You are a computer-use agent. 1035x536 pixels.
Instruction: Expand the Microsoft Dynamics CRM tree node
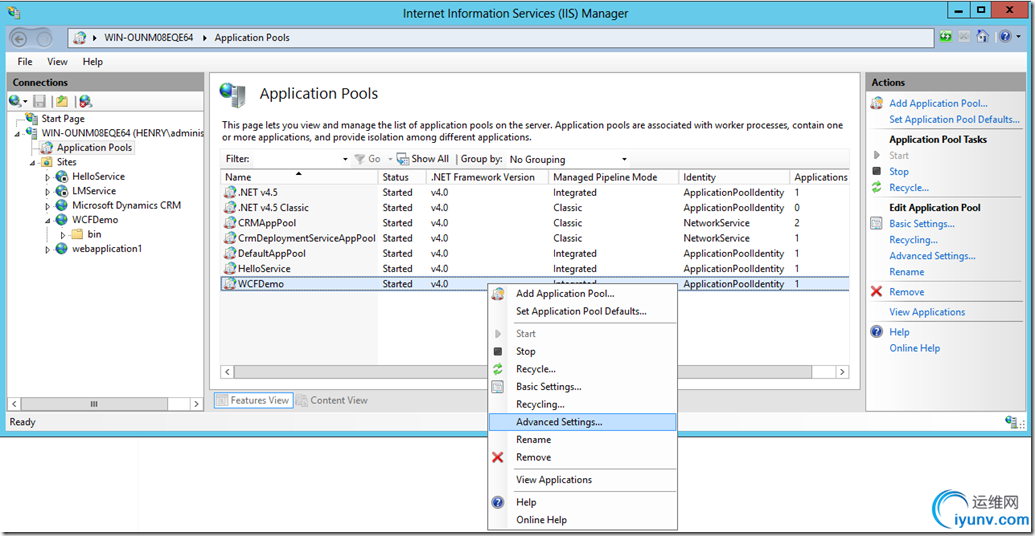click(x=48, y=206)
